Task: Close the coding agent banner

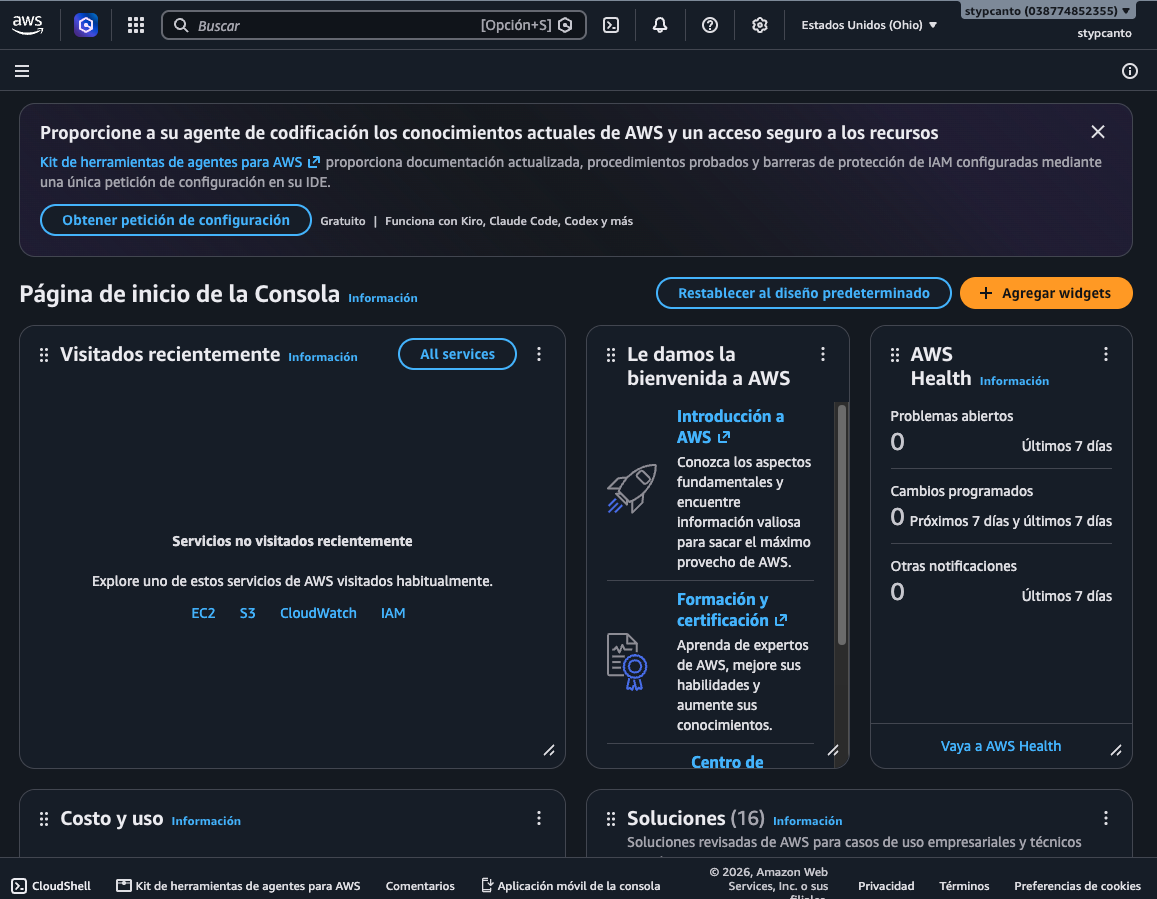Action: pos(1098,131)
